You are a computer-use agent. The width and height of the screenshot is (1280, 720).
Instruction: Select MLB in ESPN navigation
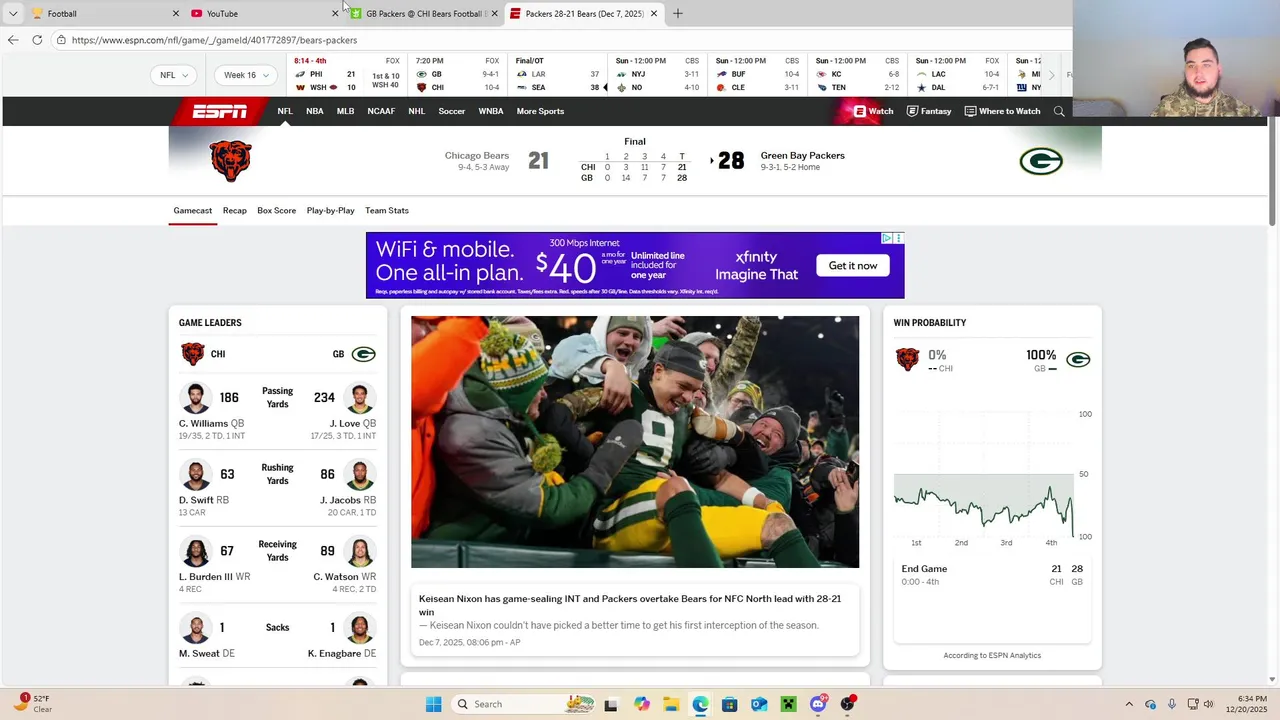[345, 111]
